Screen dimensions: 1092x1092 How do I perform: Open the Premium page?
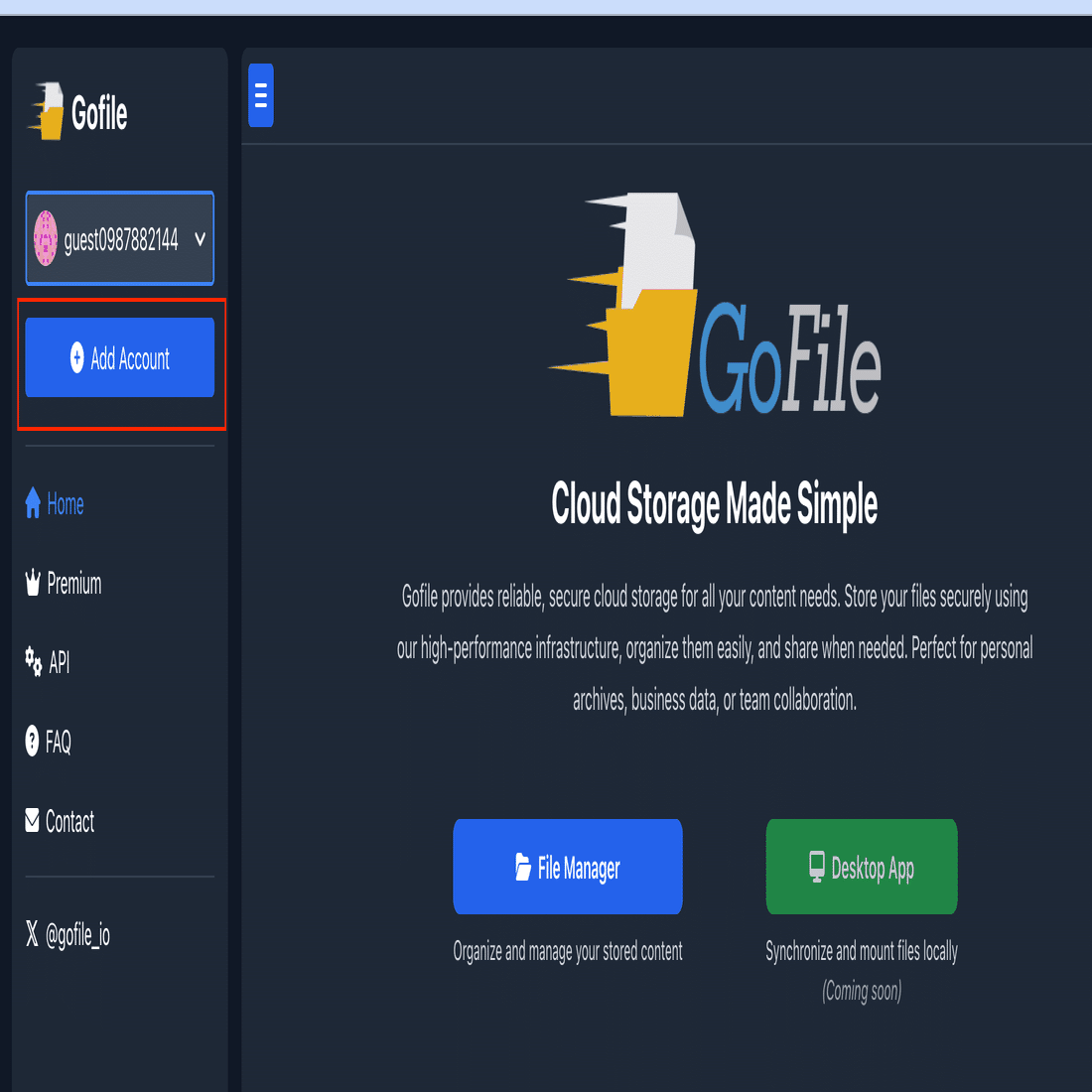coord(64,583)
